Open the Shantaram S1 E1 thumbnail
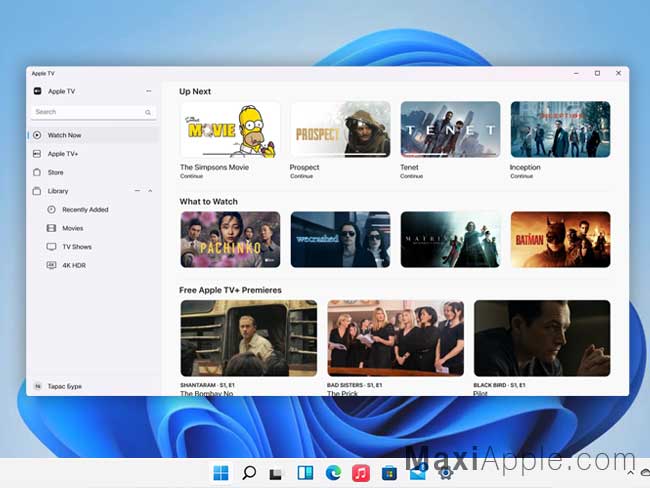Image resolution: width=650 pixels, height=488 pixels. (249, 338)
